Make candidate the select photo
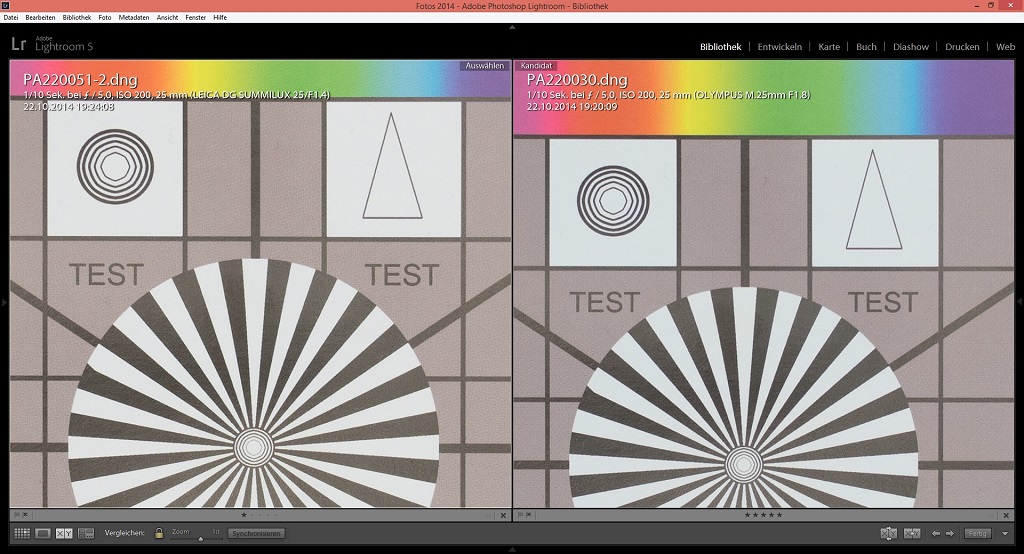This screenshot has width=1024, height=554. pyautogui.click(x=912, y=534)
